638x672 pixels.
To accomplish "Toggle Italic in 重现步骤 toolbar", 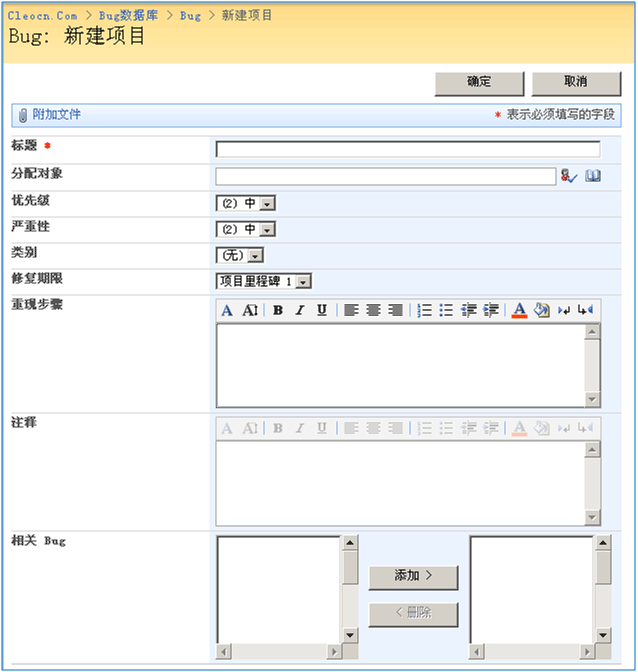I will pos(300,310).
